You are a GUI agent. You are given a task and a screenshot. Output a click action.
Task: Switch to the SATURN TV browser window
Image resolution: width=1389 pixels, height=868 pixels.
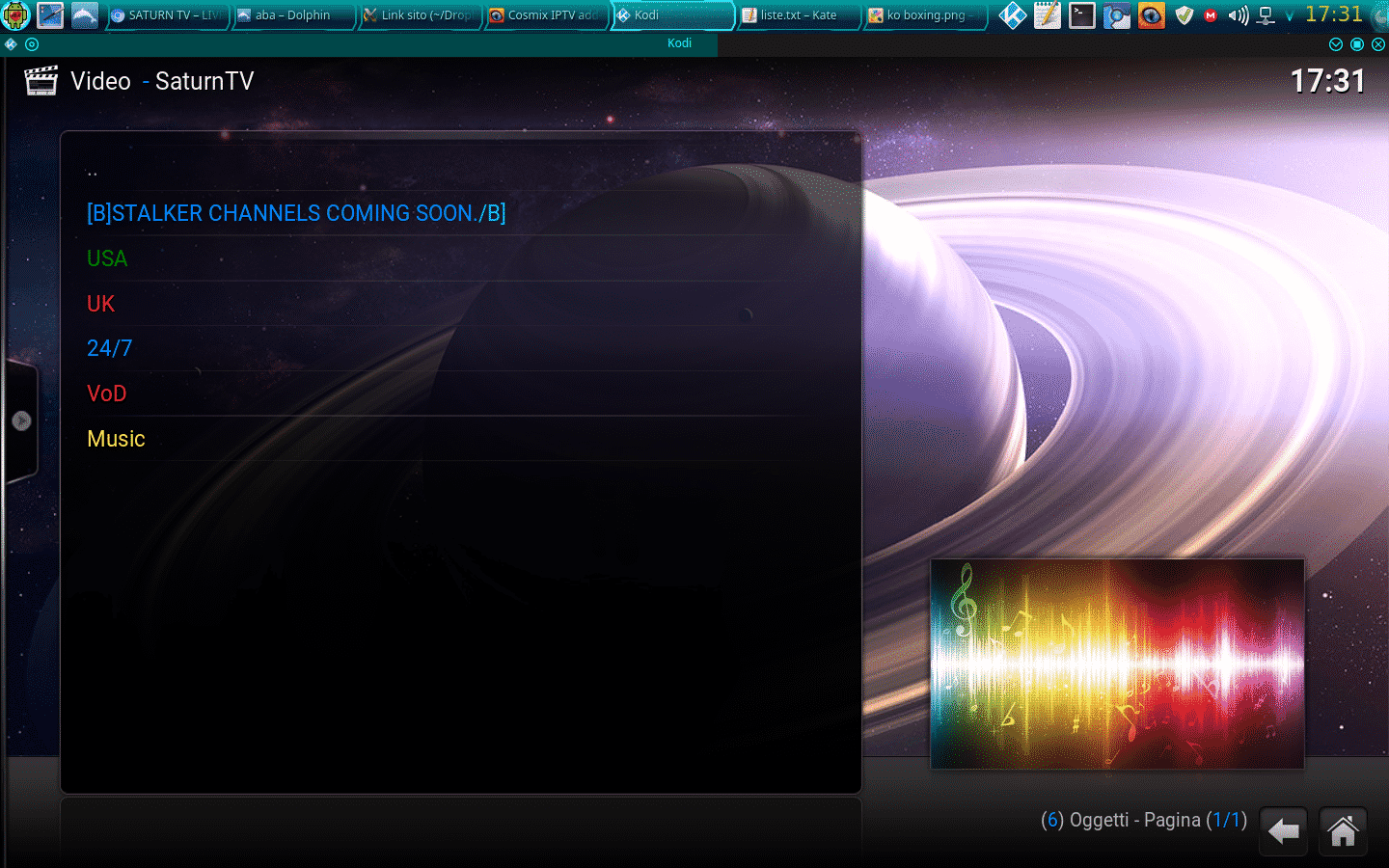[x=166, y=15]
